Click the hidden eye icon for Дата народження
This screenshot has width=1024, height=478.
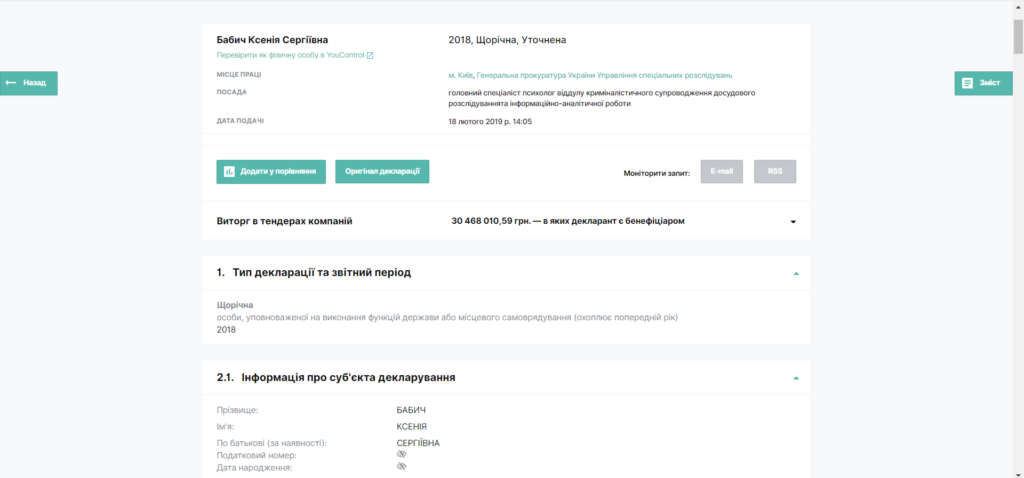[402, 467]
